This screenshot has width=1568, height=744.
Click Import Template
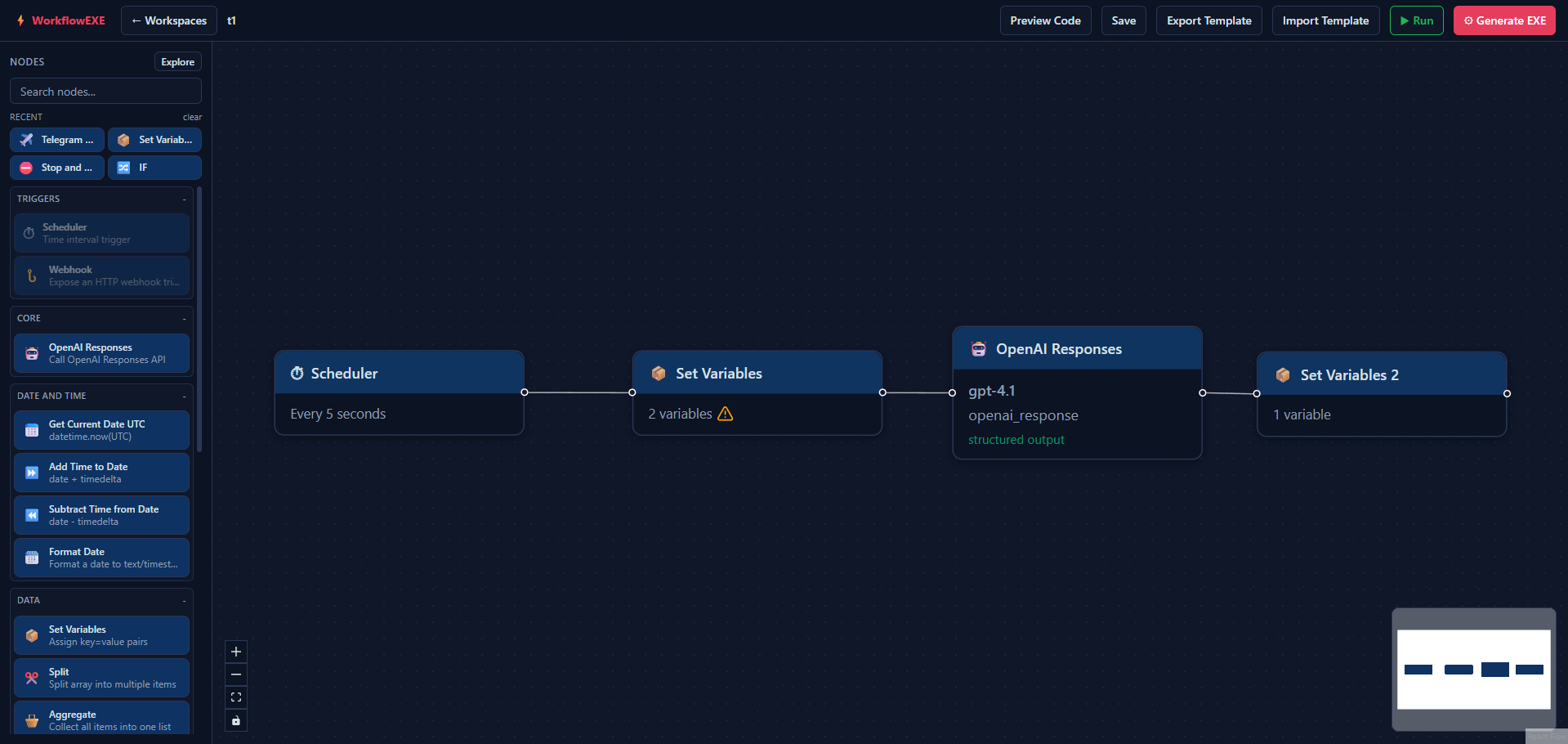1325,20
